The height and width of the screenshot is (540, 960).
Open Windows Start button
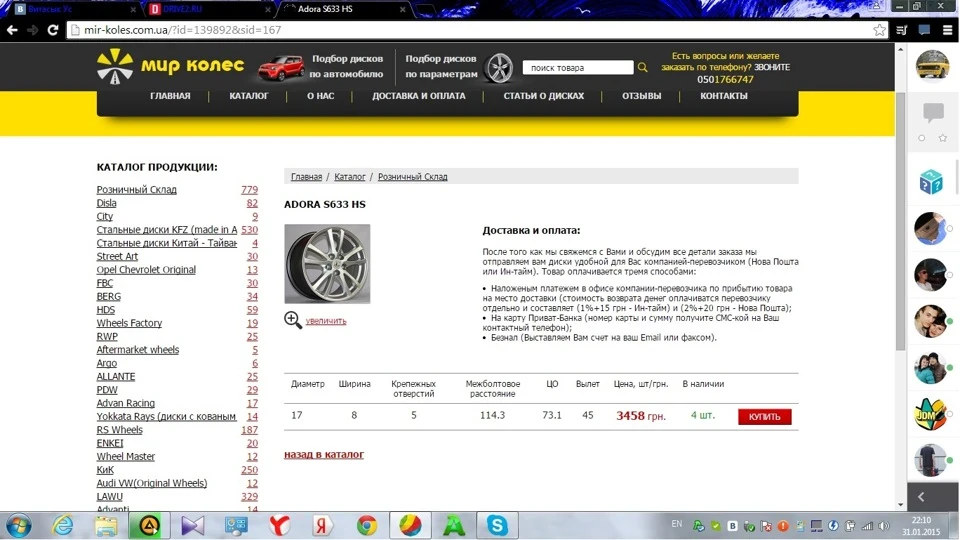19,526
